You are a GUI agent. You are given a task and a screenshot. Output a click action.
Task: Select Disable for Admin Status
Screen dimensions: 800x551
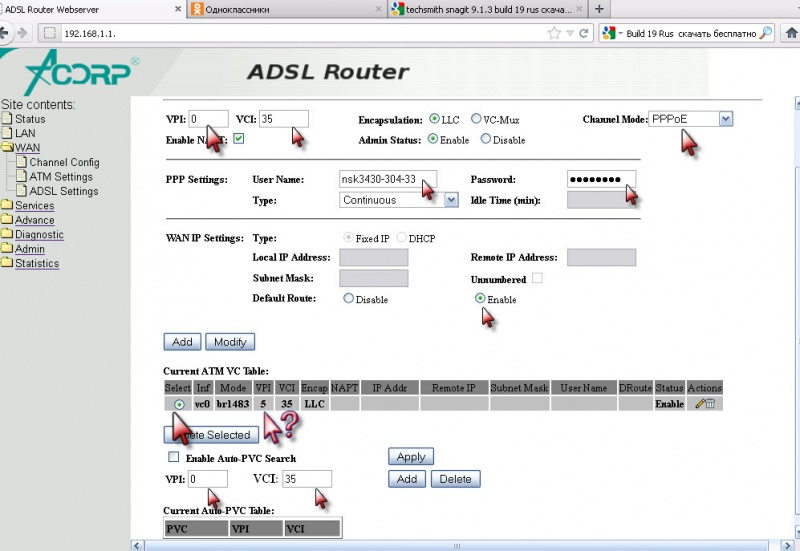click(x=484, y=140)
